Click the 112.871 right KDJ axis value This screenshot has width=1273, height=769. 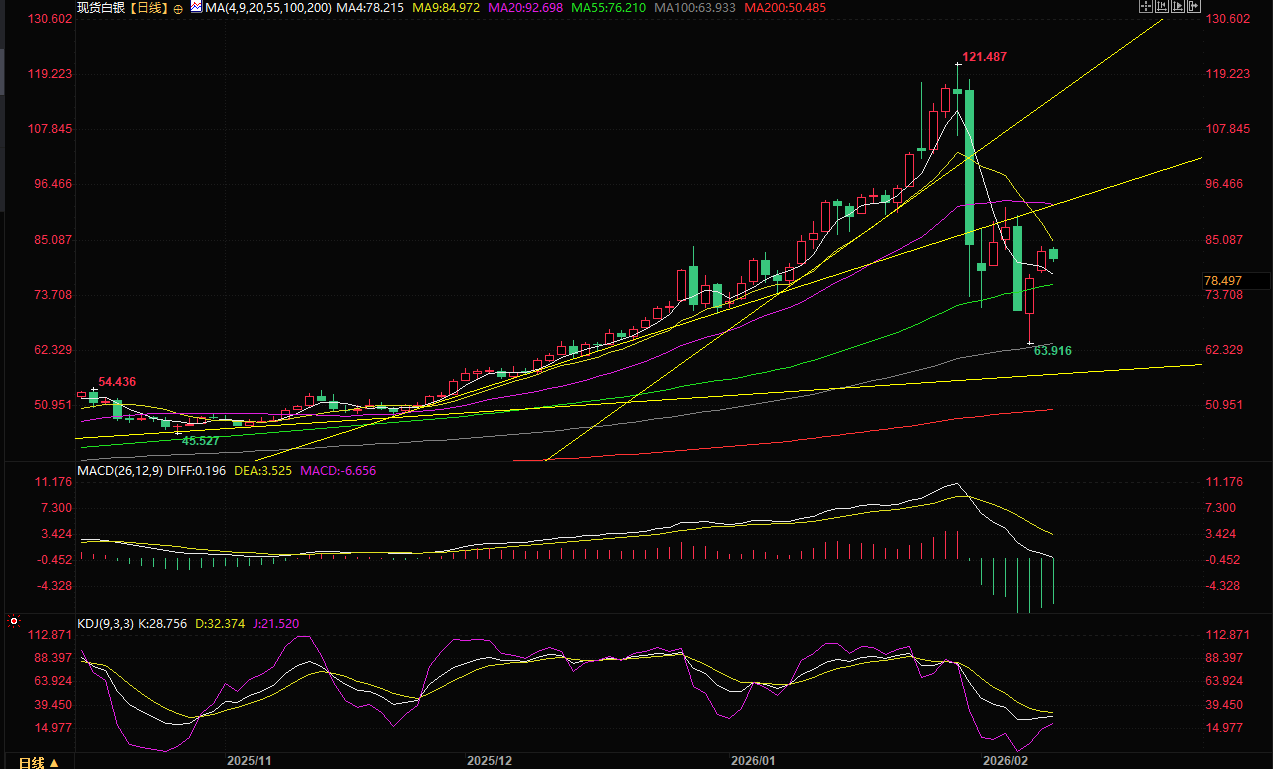[1229, 635]
